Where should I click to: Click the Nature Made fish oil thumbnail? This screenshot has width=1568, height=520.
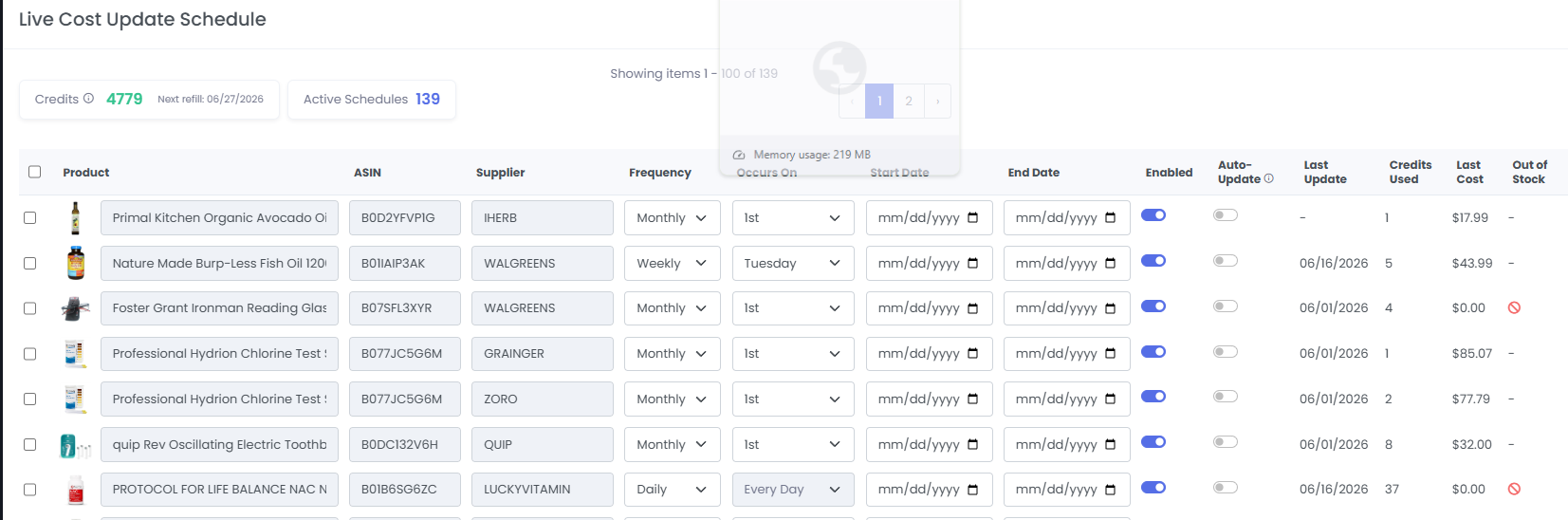coord(76,263)
